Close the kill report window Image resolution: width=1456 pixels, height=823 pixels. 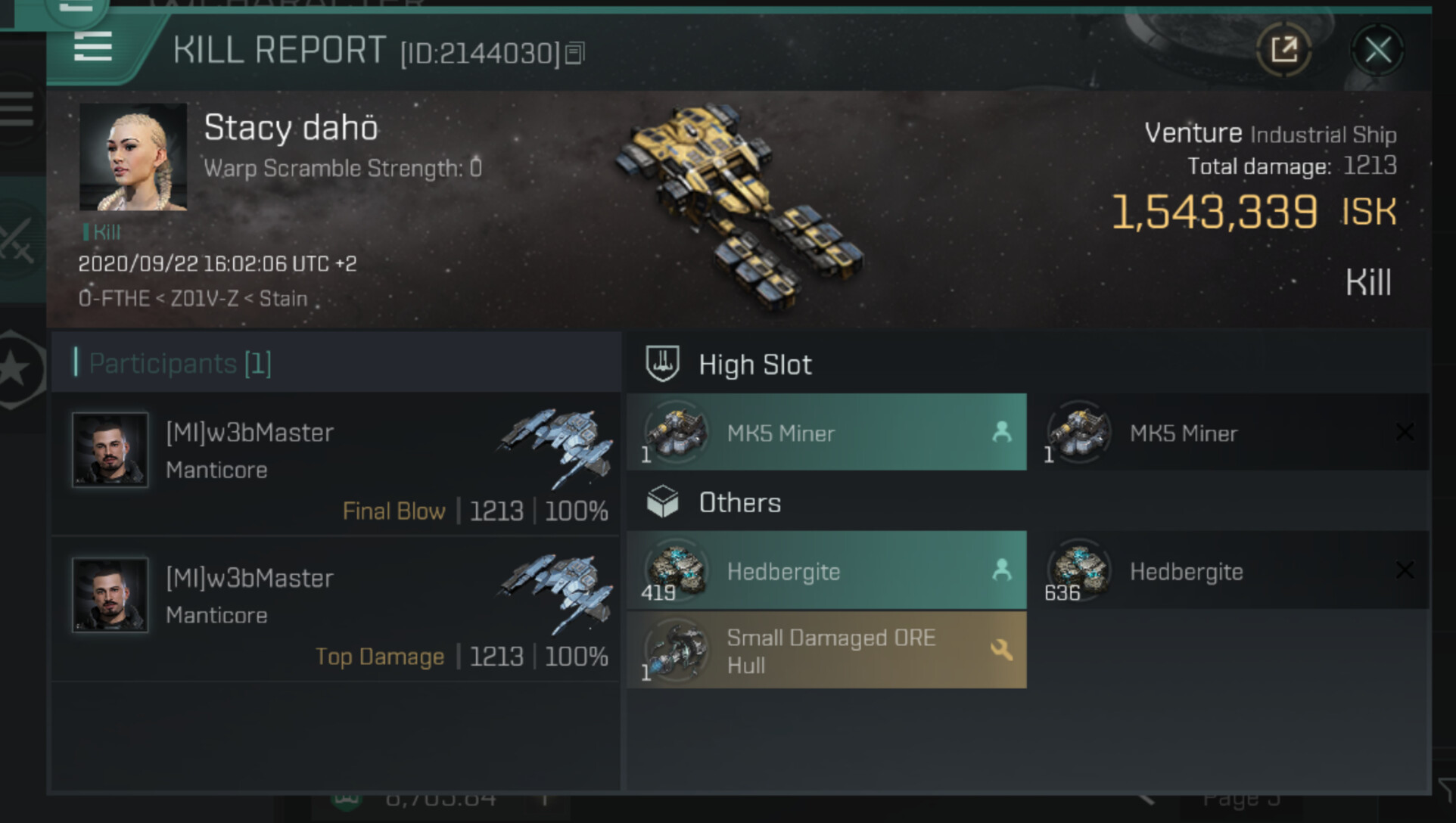click(1377, 51)
